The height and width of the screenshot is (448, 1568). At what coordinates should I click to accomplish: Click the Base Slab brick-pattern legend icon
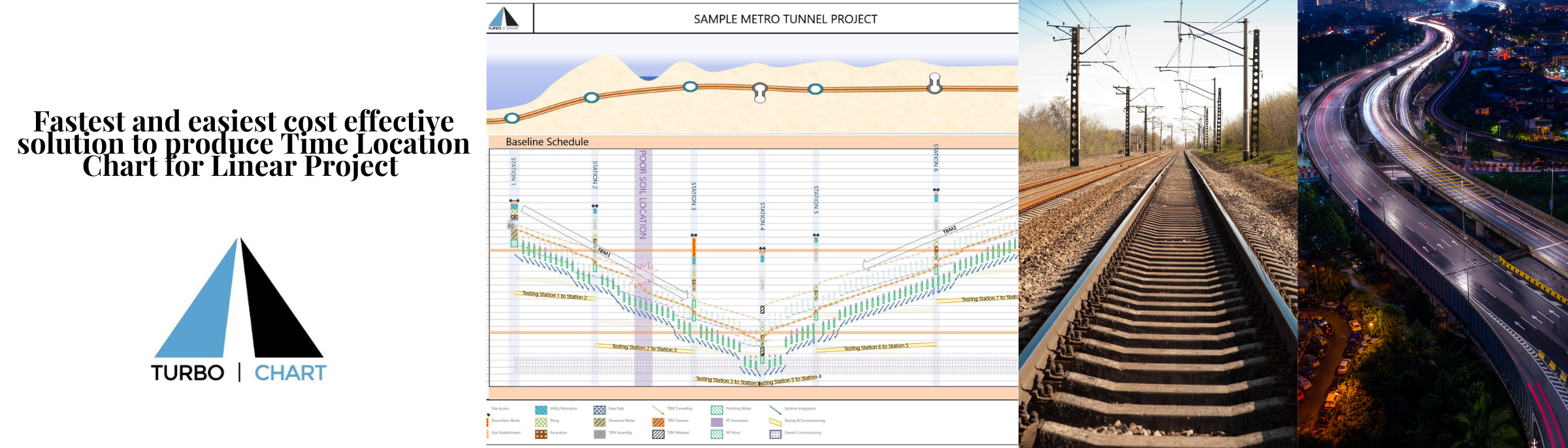(x=600, y=410)
